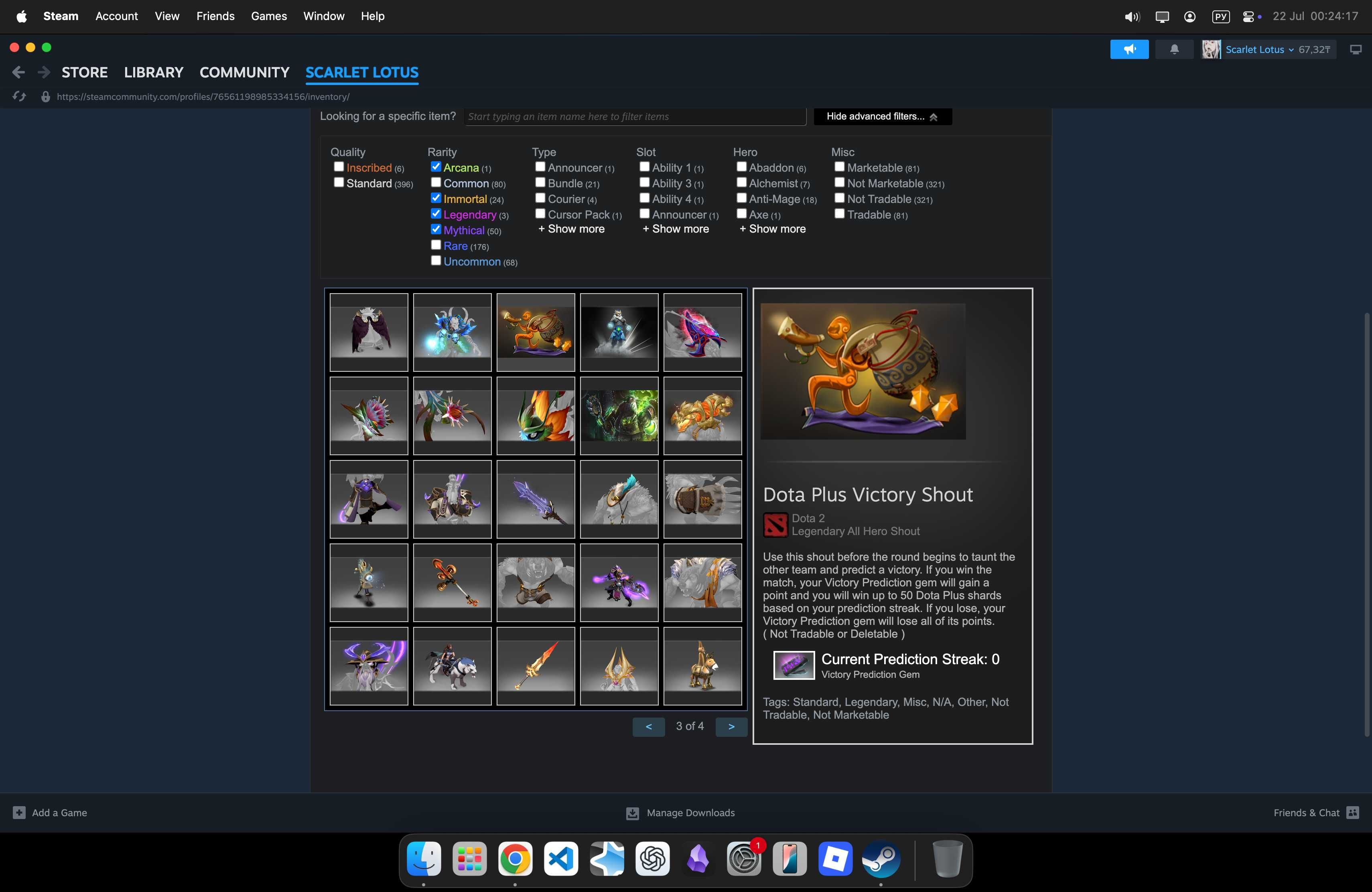Screen dimensions: 1372x892
Task: Click the Victory Prediction Gem icon
Action: pos(794,665)
